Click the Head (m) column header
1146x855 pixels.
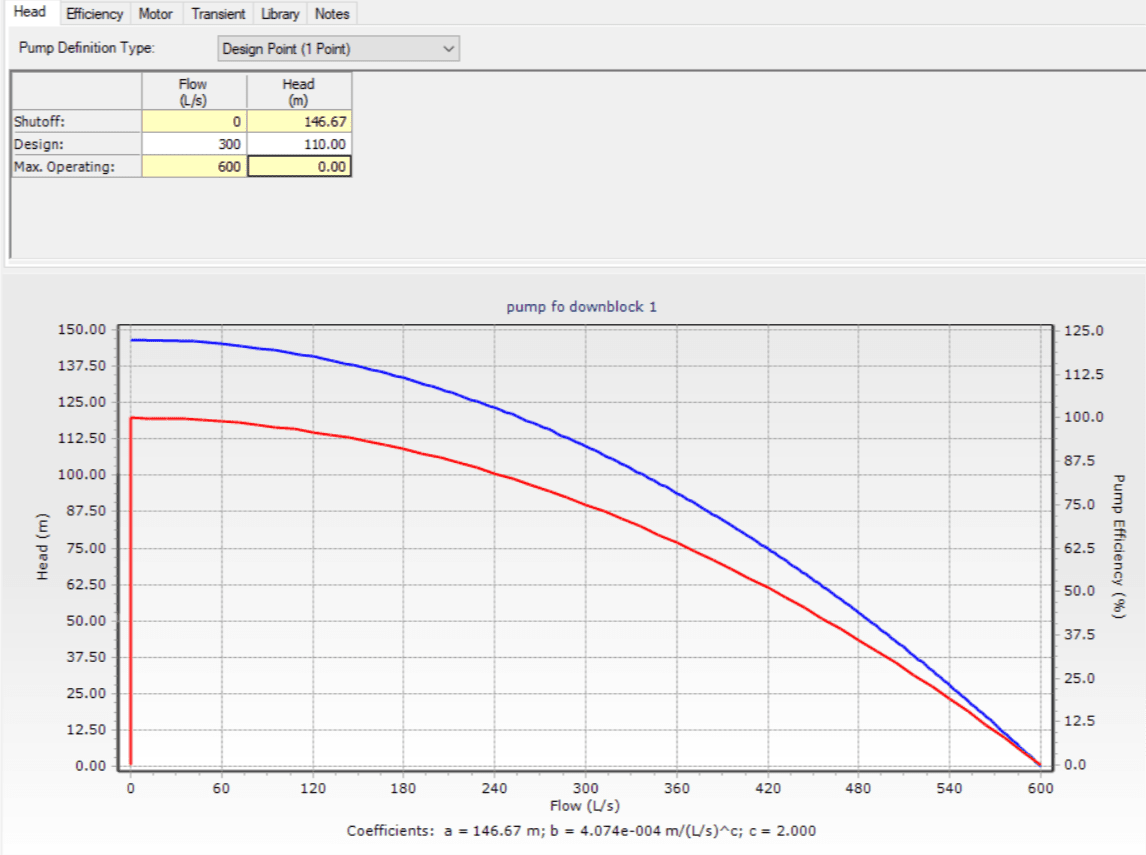tap(298, 92)
